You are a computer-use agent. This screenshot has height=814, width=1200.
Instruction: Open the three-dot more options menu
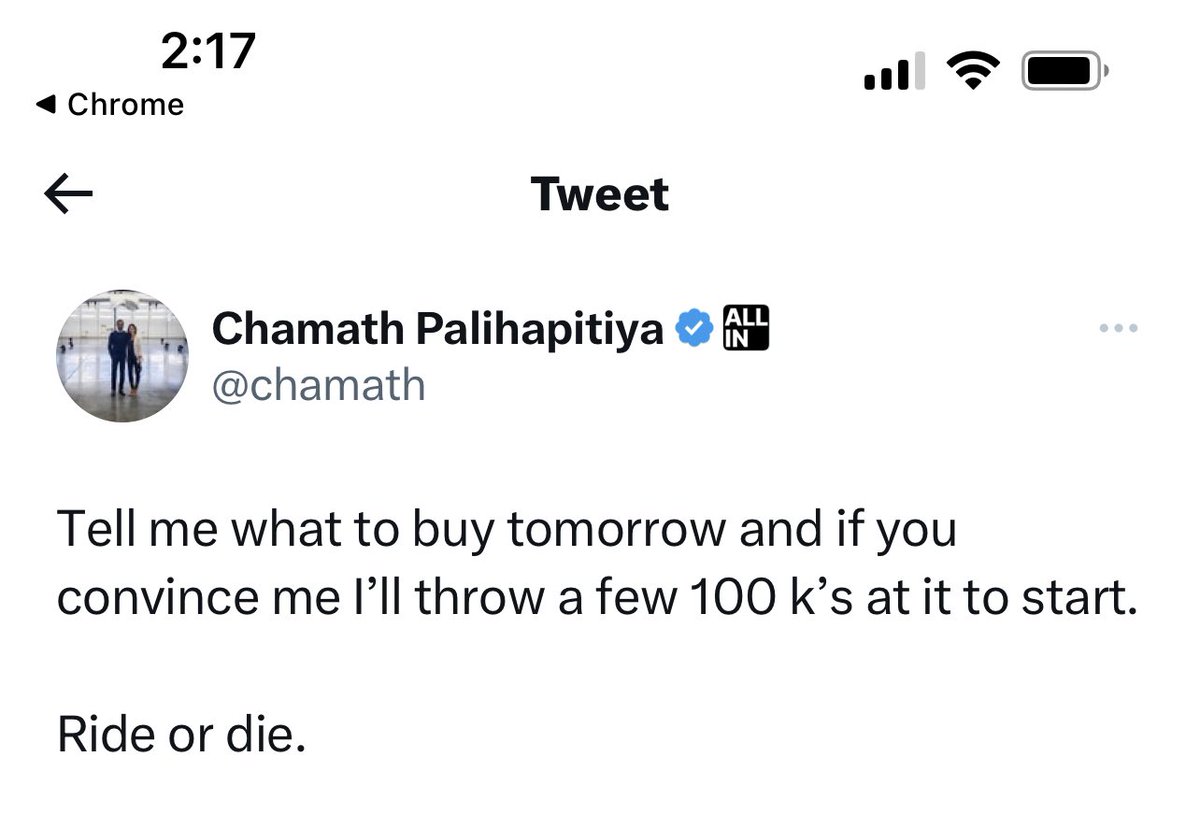point(1118,328)
